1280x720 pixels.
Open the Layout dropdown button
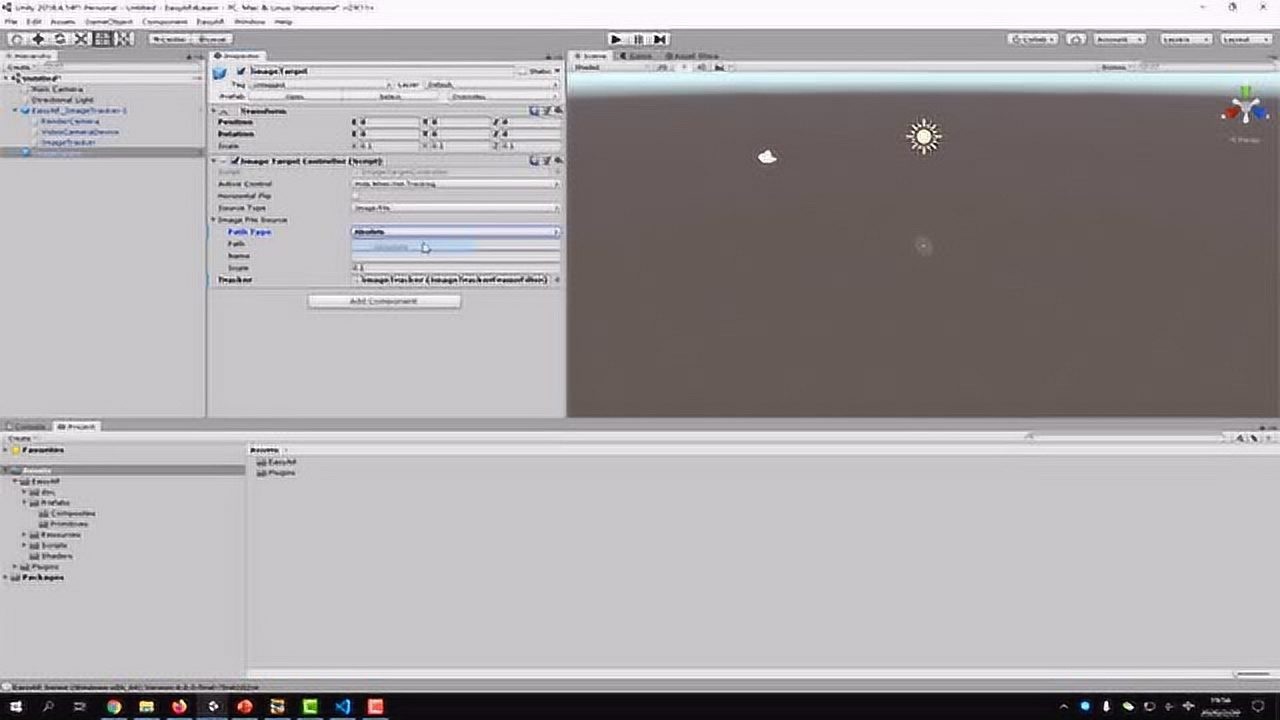pos(1244,39)
